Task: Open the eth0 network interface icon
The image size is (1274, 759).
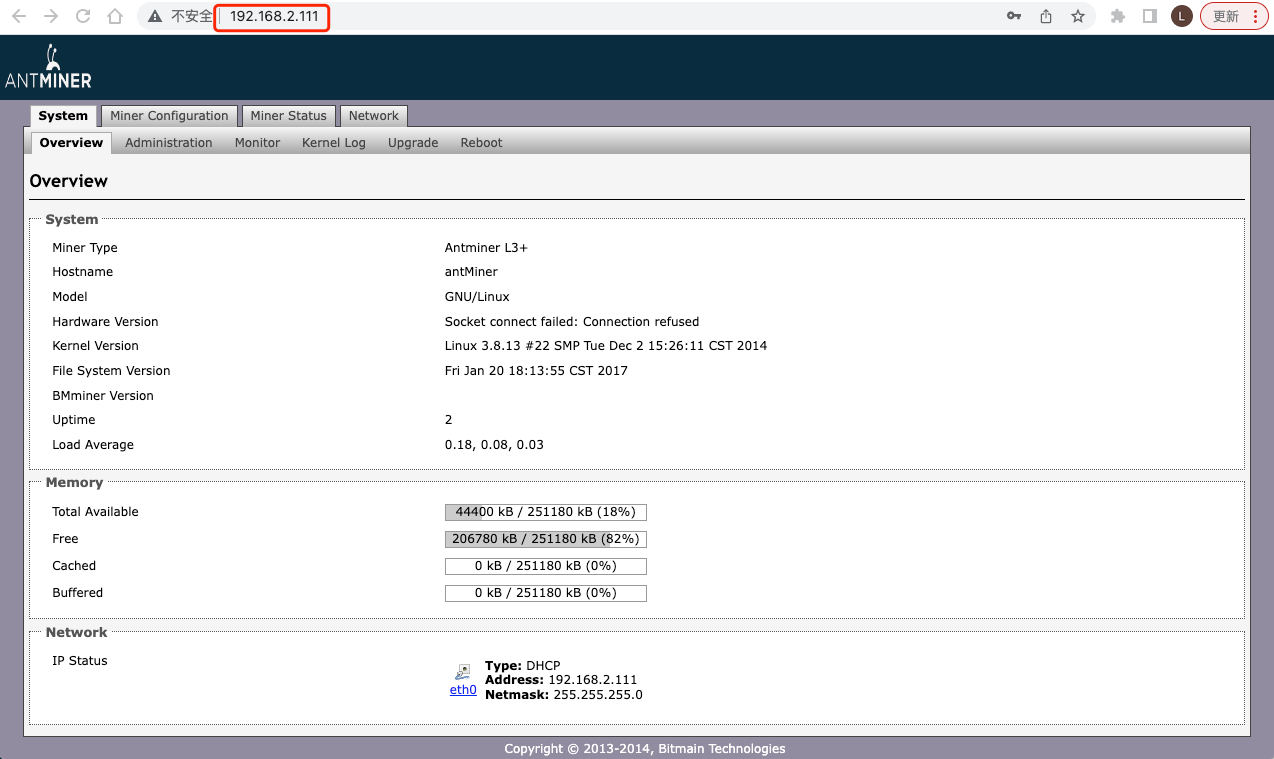Action: click(462, 672)
